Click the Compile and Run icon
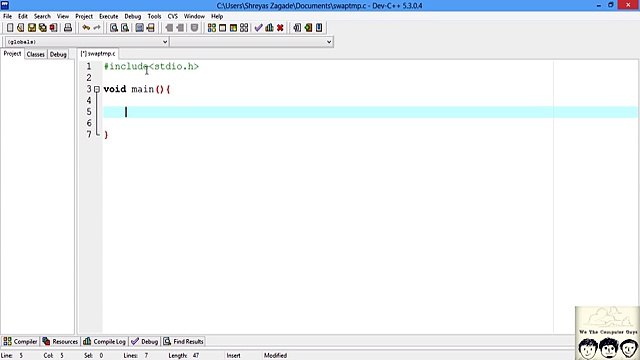Viewport: 640px width, 360px height. [x=233, y=28]
